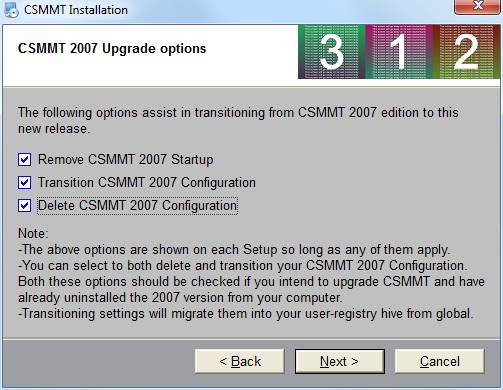Click the "Transition CSMMT 2007 Configuration" label text
The width and height of the screenshot is (503, 390).
147,183
